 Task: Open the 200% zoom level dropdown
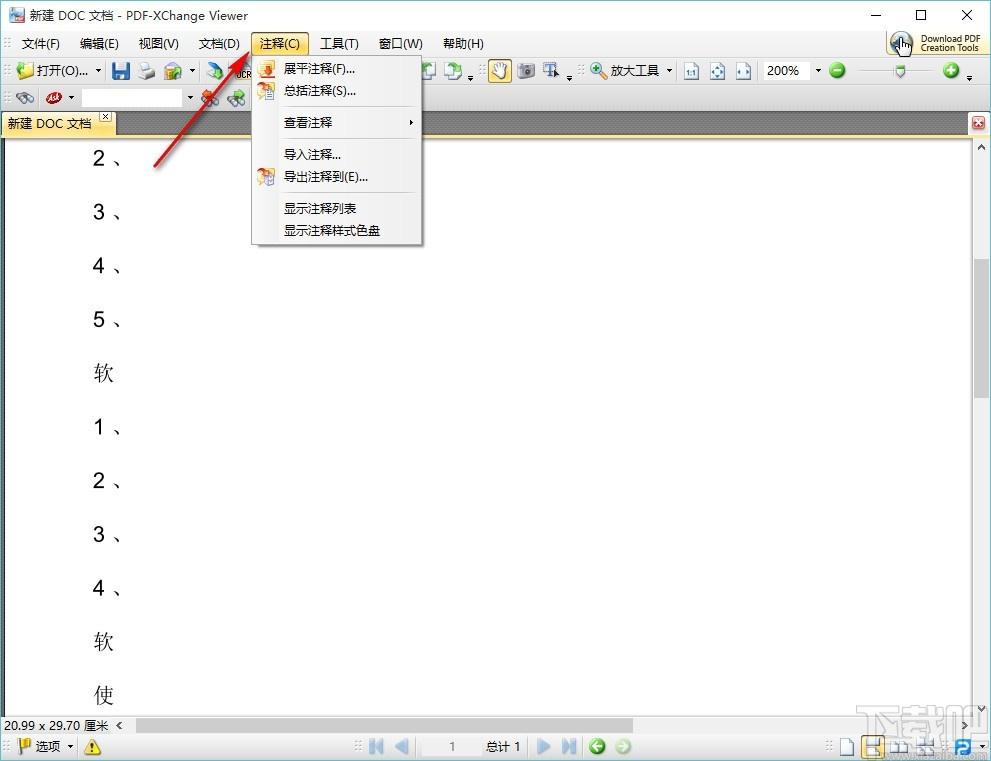click(818, 71)
